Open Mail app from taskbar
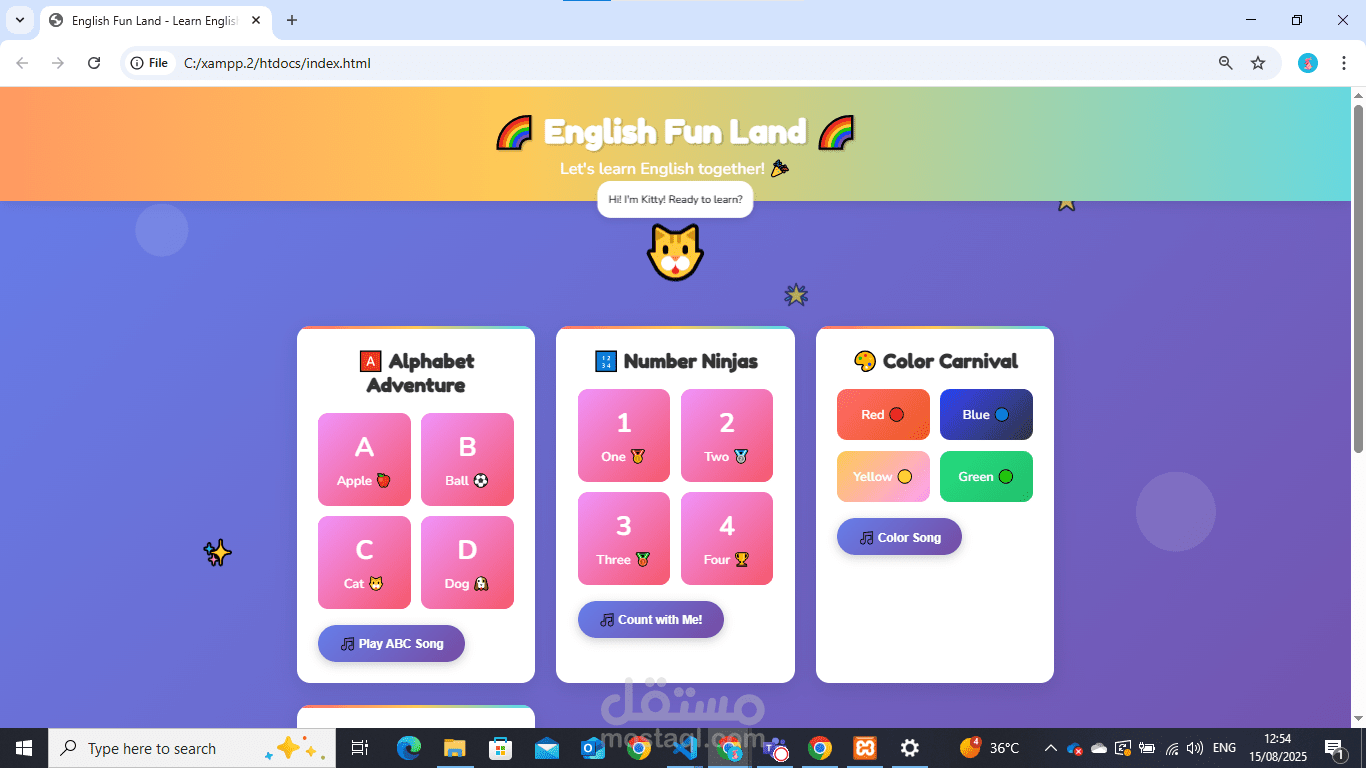This screenshot has width=1366, height=768. point(546,748)
